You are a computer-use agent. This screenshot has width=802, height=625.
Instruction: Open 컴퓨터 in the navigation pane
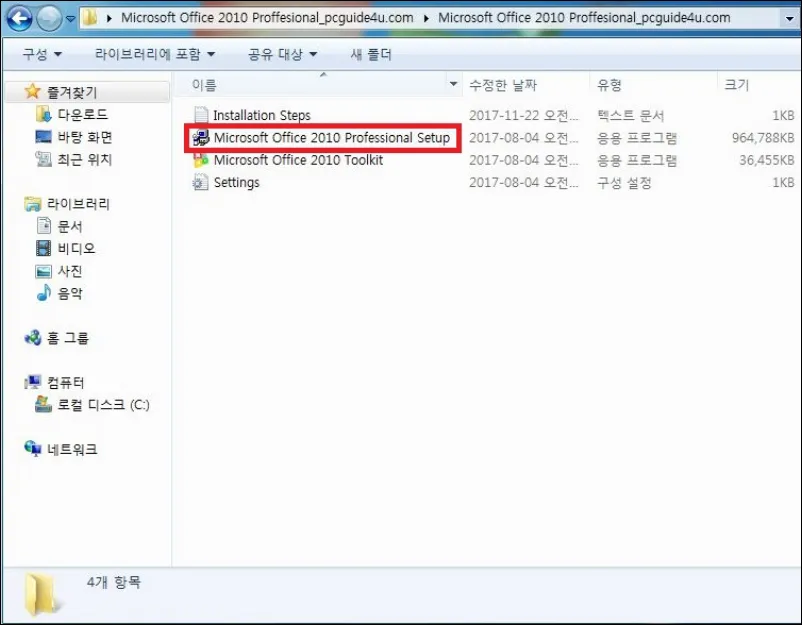65,383
